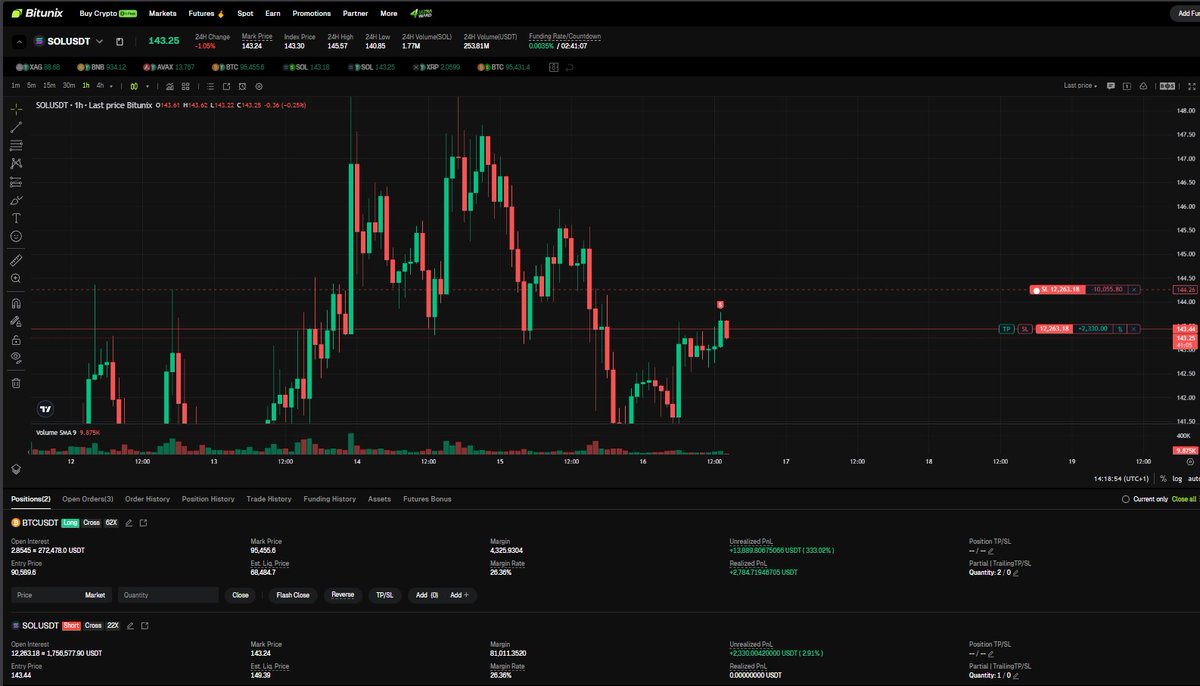Screen dimensions: 1200x686
Task: Switch to Position History tab
Action: tap(208, 499)
